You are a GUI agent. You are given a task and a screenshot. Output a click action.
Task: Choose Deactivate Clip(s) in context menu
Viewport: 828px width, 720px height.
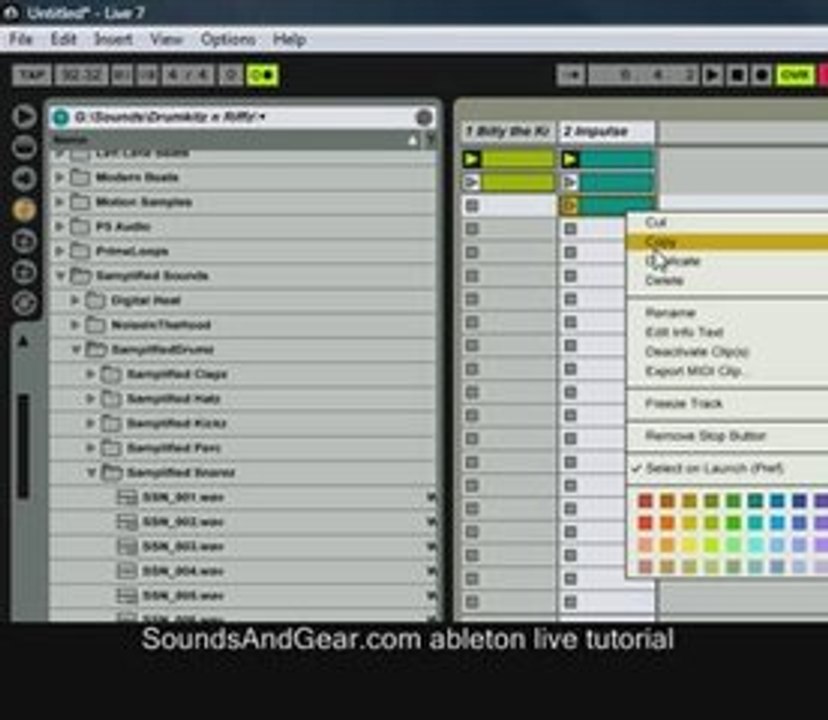point(727,352)
